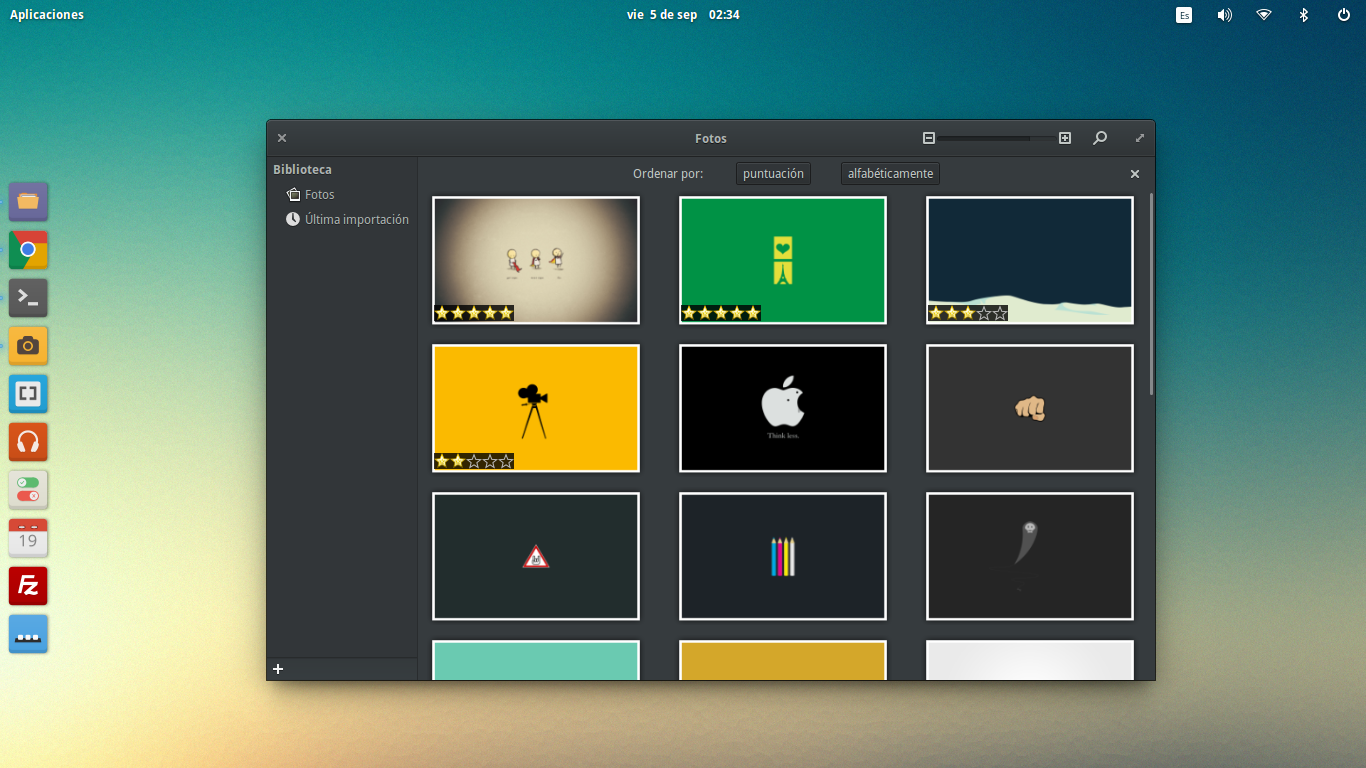1366x768 pixels.
Task: Select the red warning triangle photo
Action: (536, 556)
